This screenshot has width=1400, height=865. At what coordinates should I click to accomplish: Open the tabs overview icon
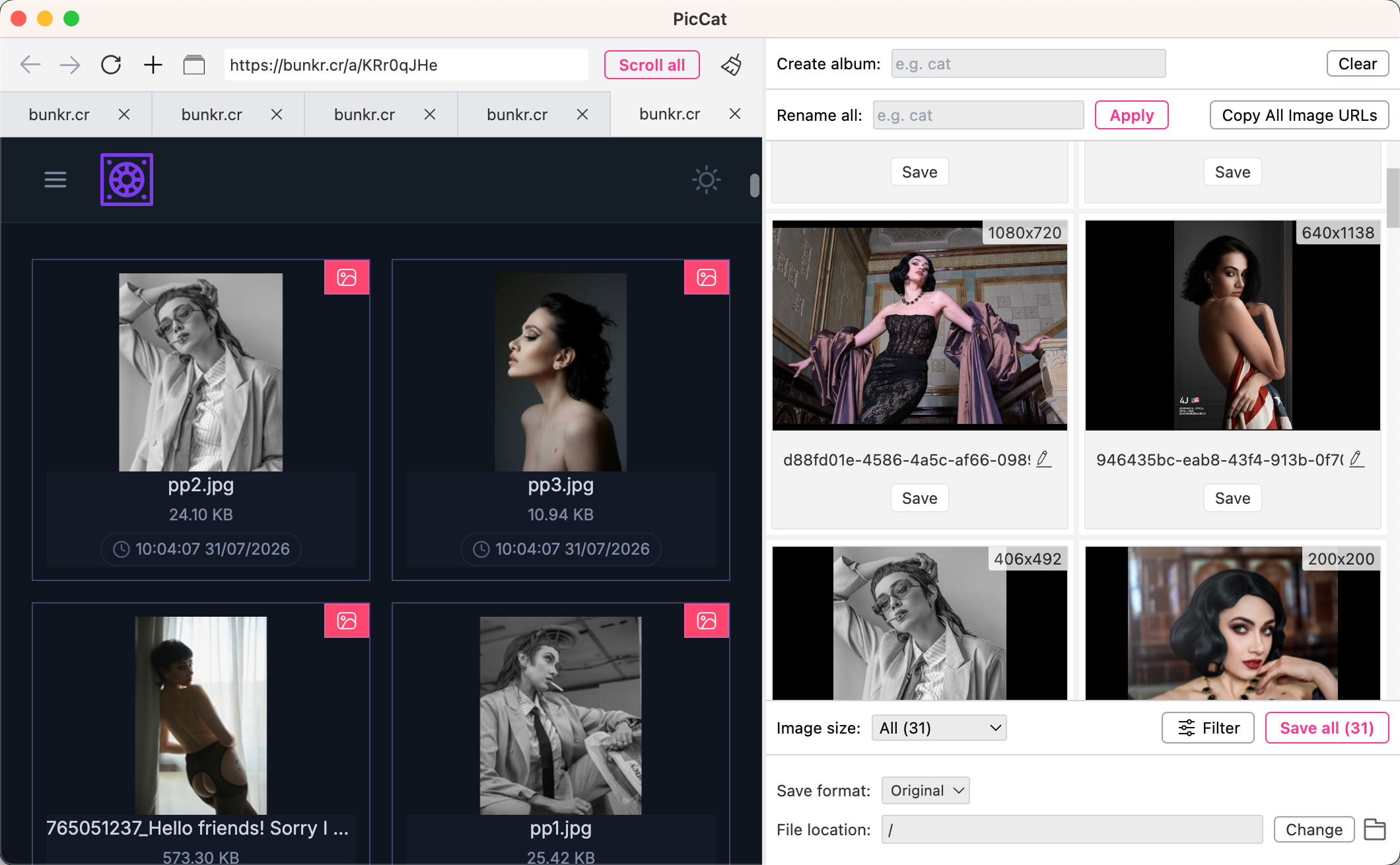[194, 65]
